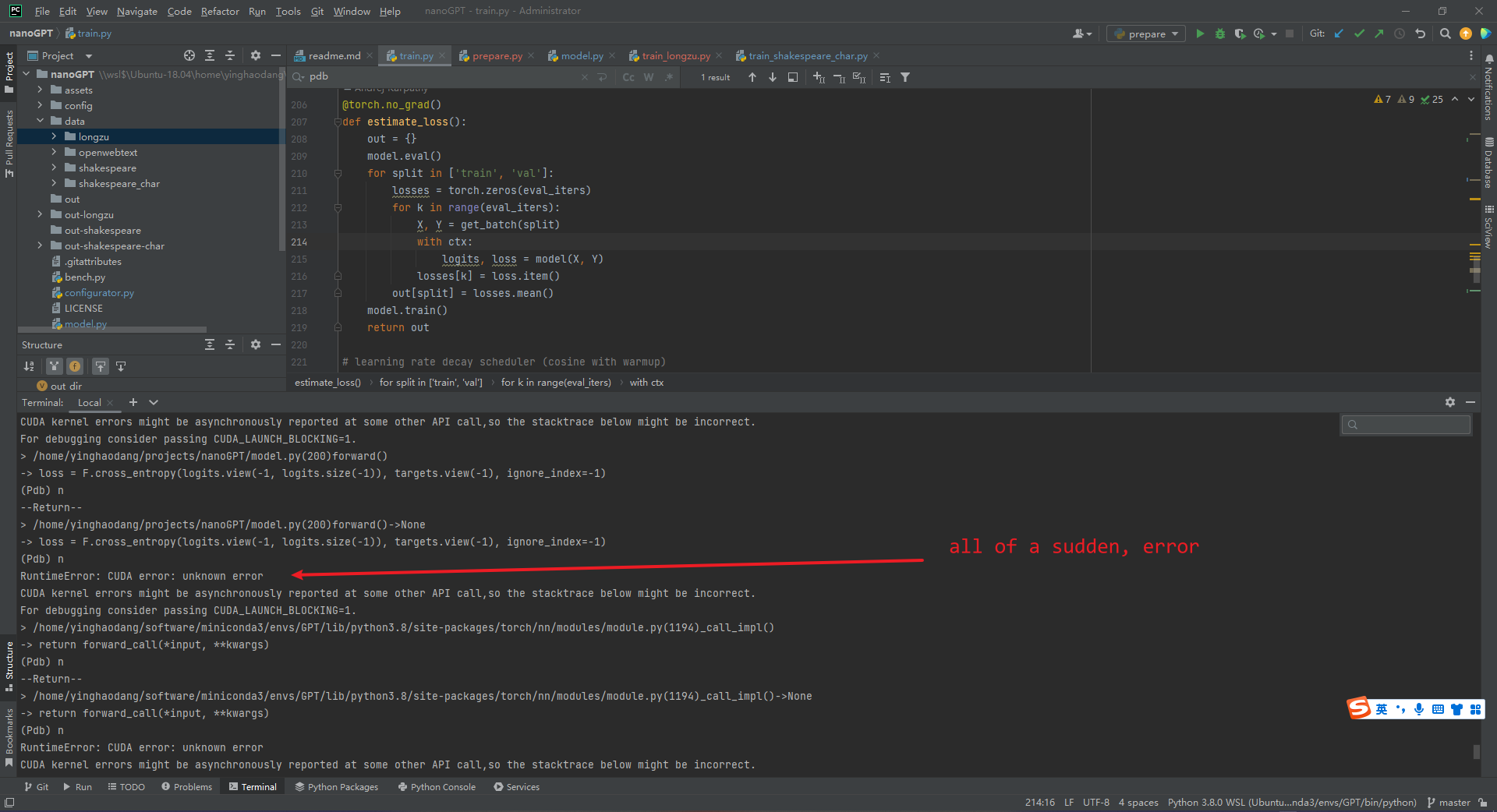Commit changes using the green checkmark icon
Image resolution: width=1497 pixels, height=812 pixels.
point(1359,34)
